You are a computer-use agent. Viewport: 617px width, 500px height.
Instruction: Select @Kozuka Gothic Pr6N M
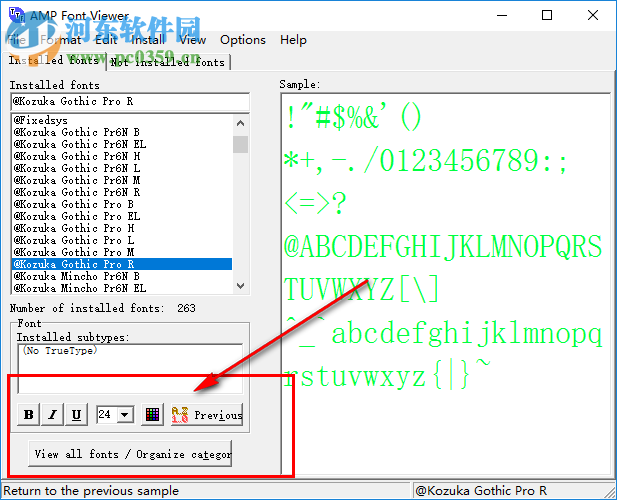(x=122, y=180)
